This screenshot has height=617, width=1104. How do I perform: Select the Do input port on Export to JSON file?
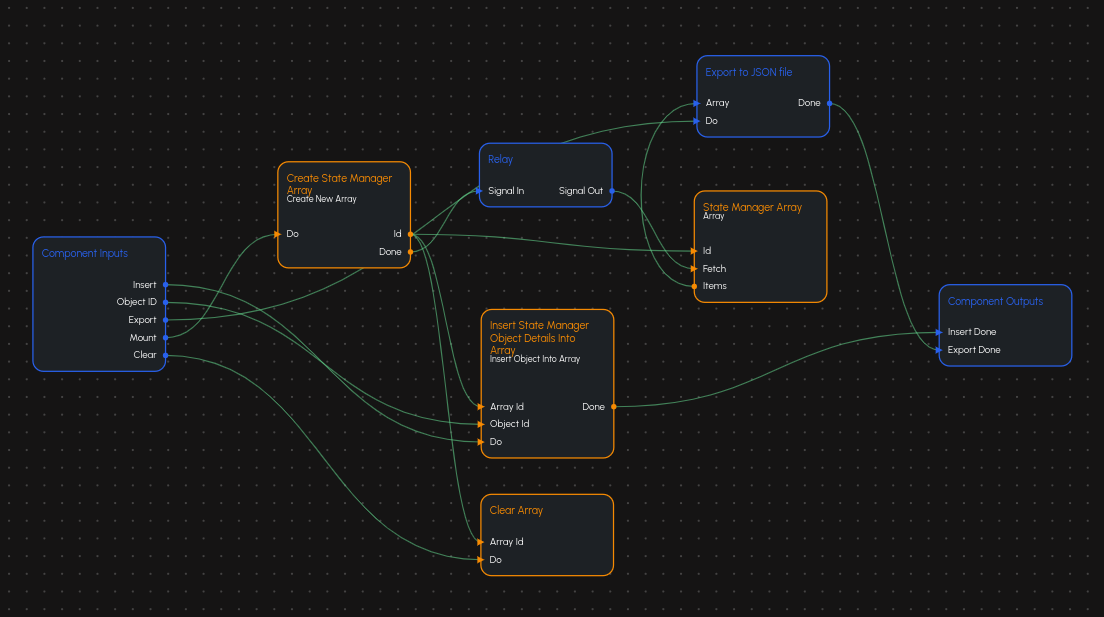point(695,120)
